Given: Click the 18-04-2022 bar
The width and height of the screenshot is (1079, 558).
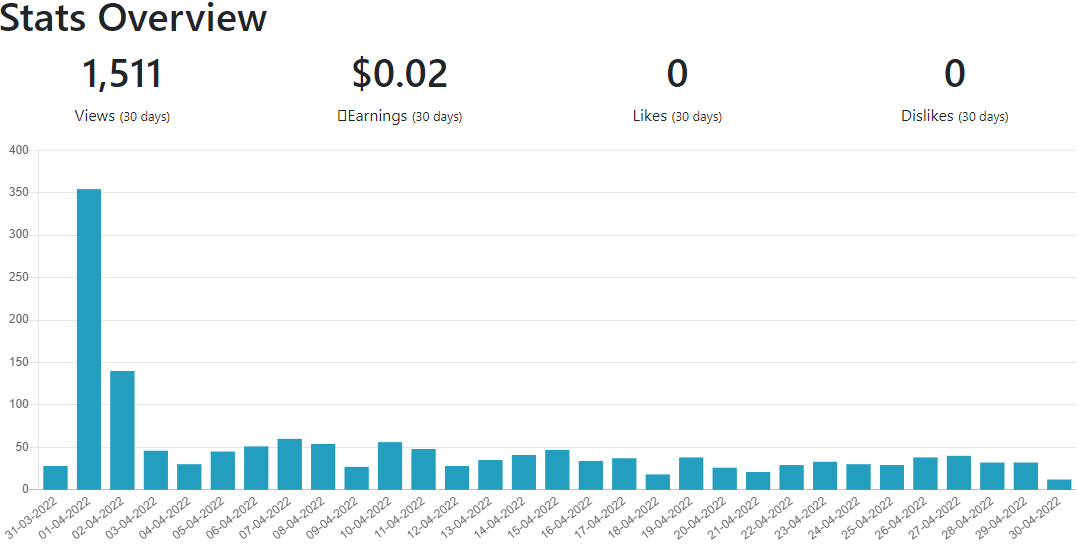Looking at the screenshot, I should [x=658, y=482].
